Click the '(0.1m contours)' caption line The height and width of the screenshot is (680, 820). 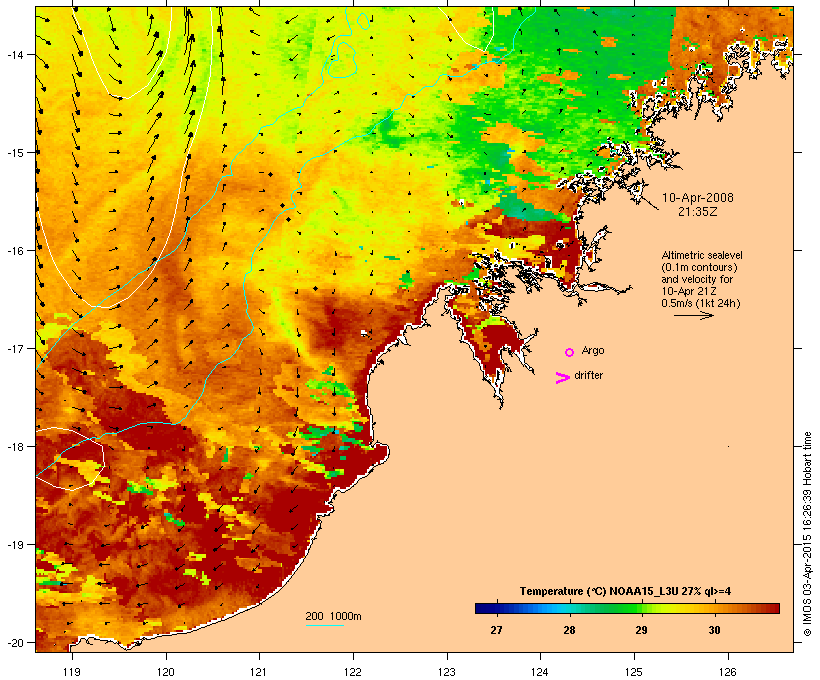pyautogui.click(x=699, y=267)
